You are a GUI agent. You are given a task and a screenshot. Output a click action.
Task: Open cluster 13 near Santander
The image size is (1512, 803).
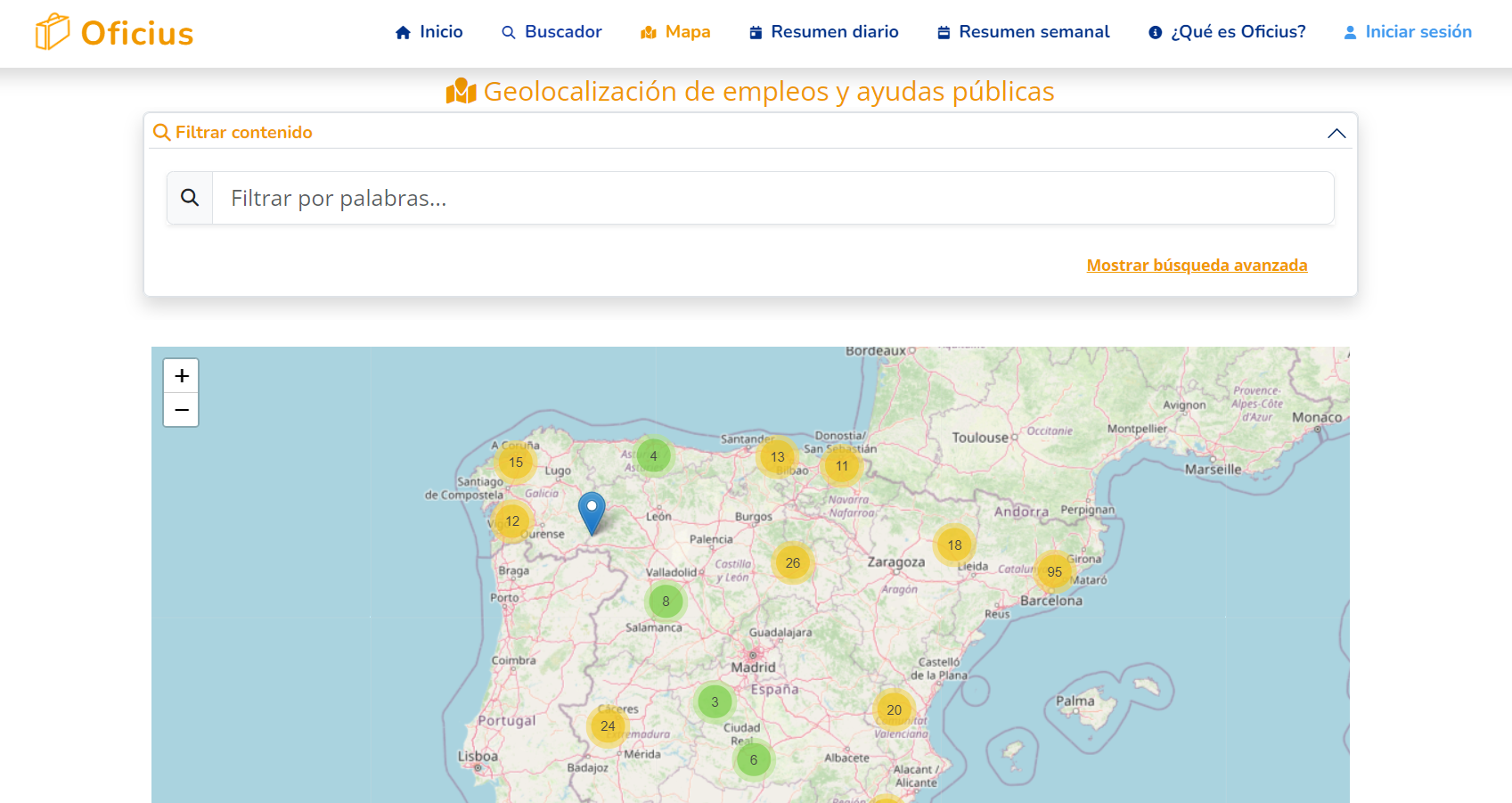click(778, 457)
